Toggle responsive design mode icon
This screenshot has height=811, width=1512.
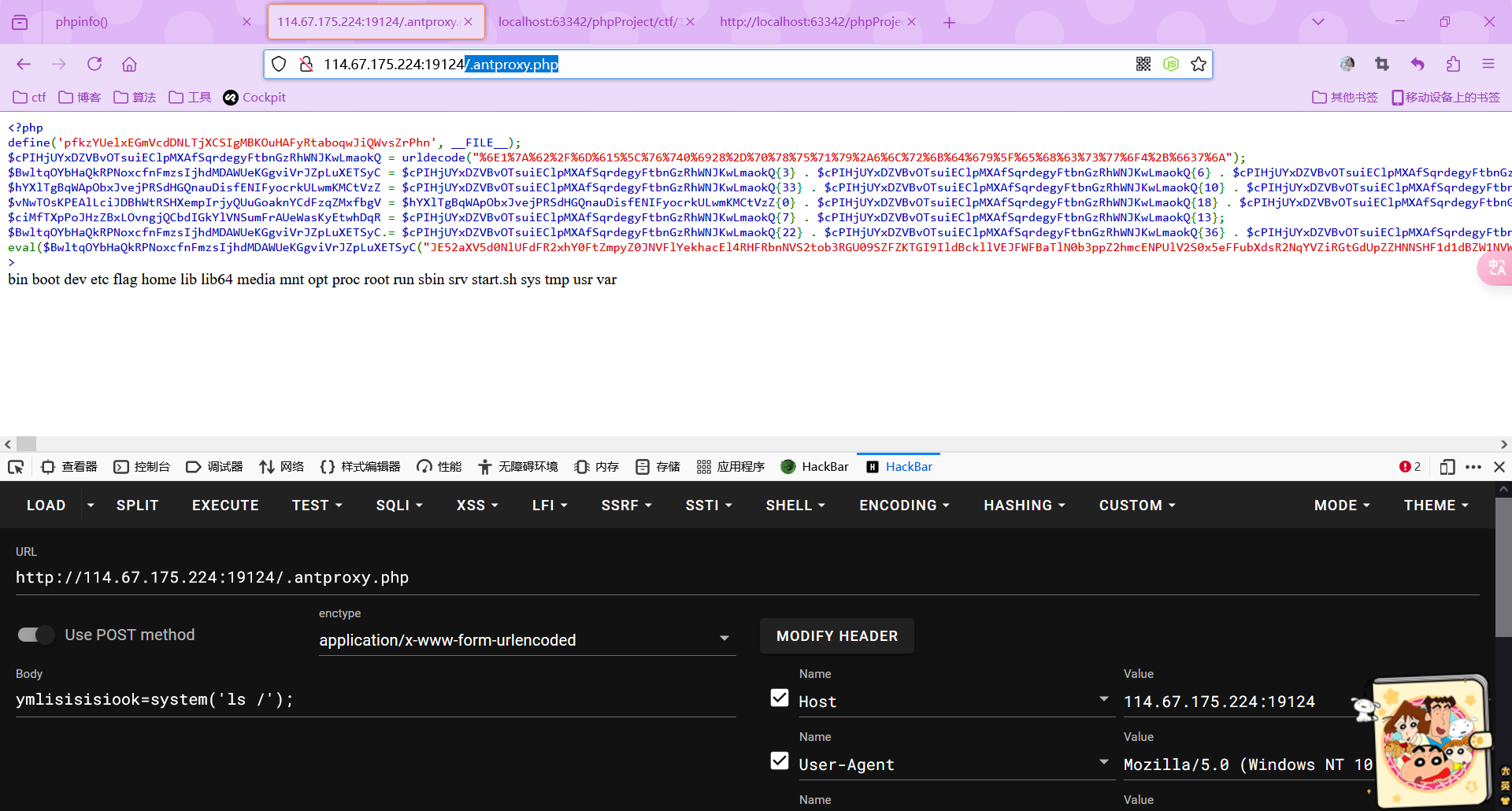[1447, 467]
